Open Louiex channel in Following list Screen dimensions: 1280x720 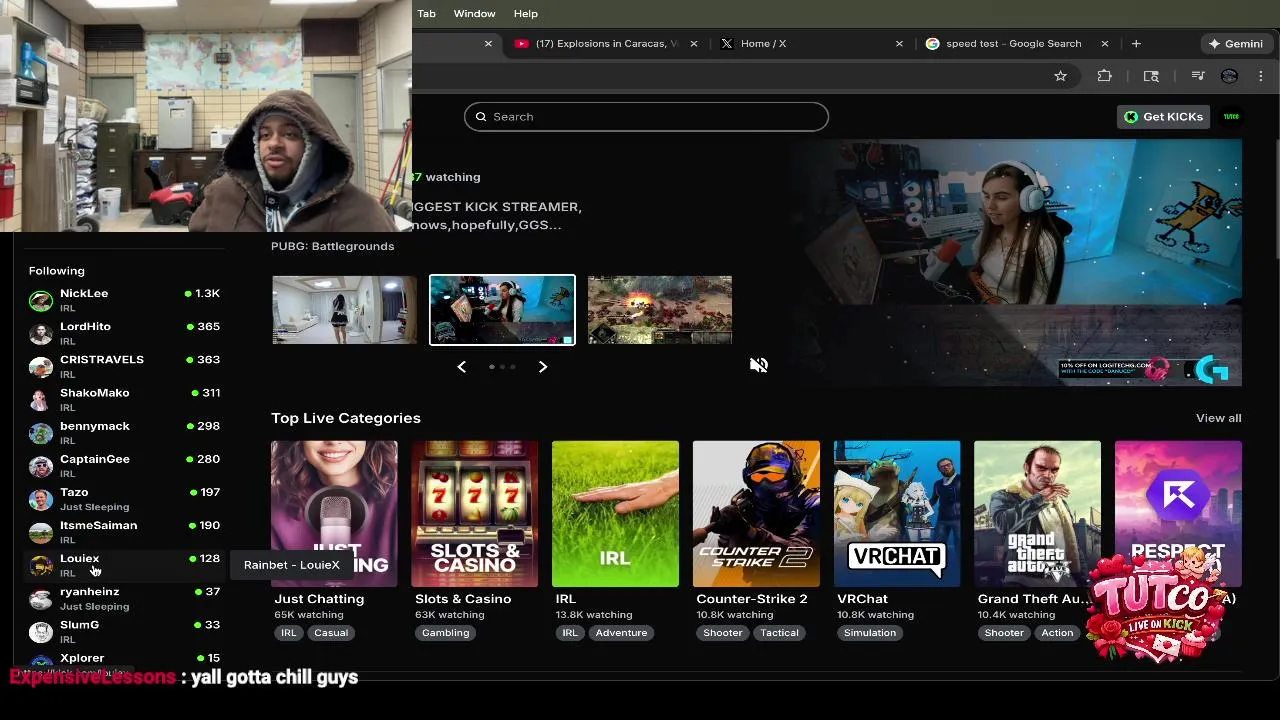coord(124,565)
